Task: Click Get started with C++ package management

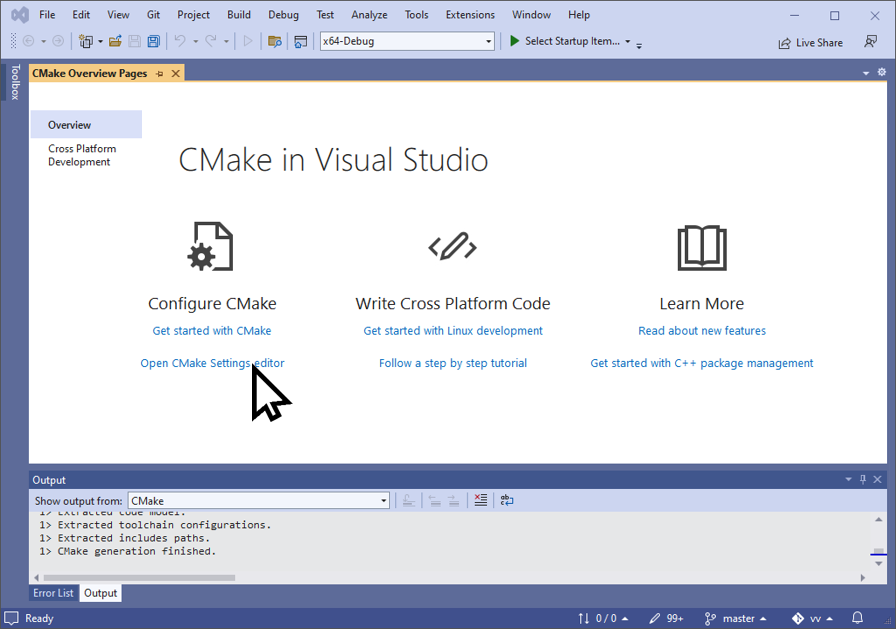Action: (702, 363)
